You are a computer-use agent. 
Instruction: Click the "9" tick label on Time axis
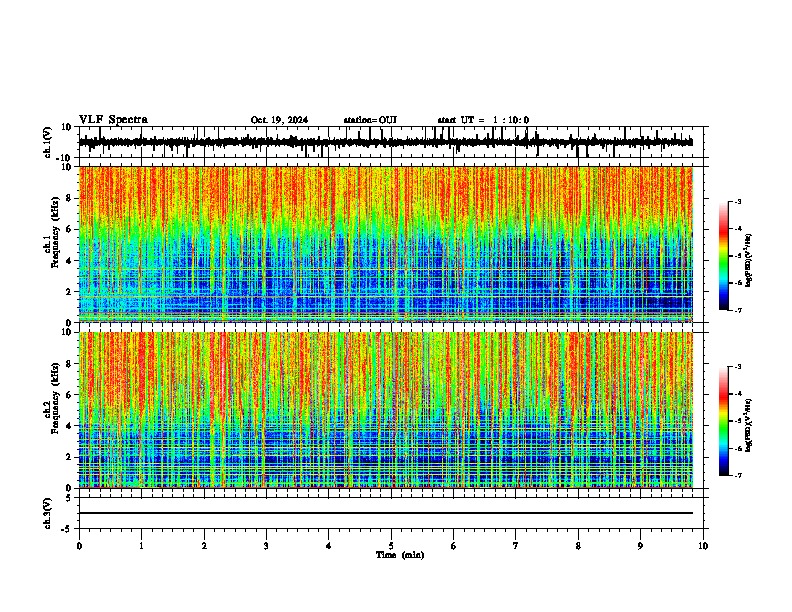(640, 546)
